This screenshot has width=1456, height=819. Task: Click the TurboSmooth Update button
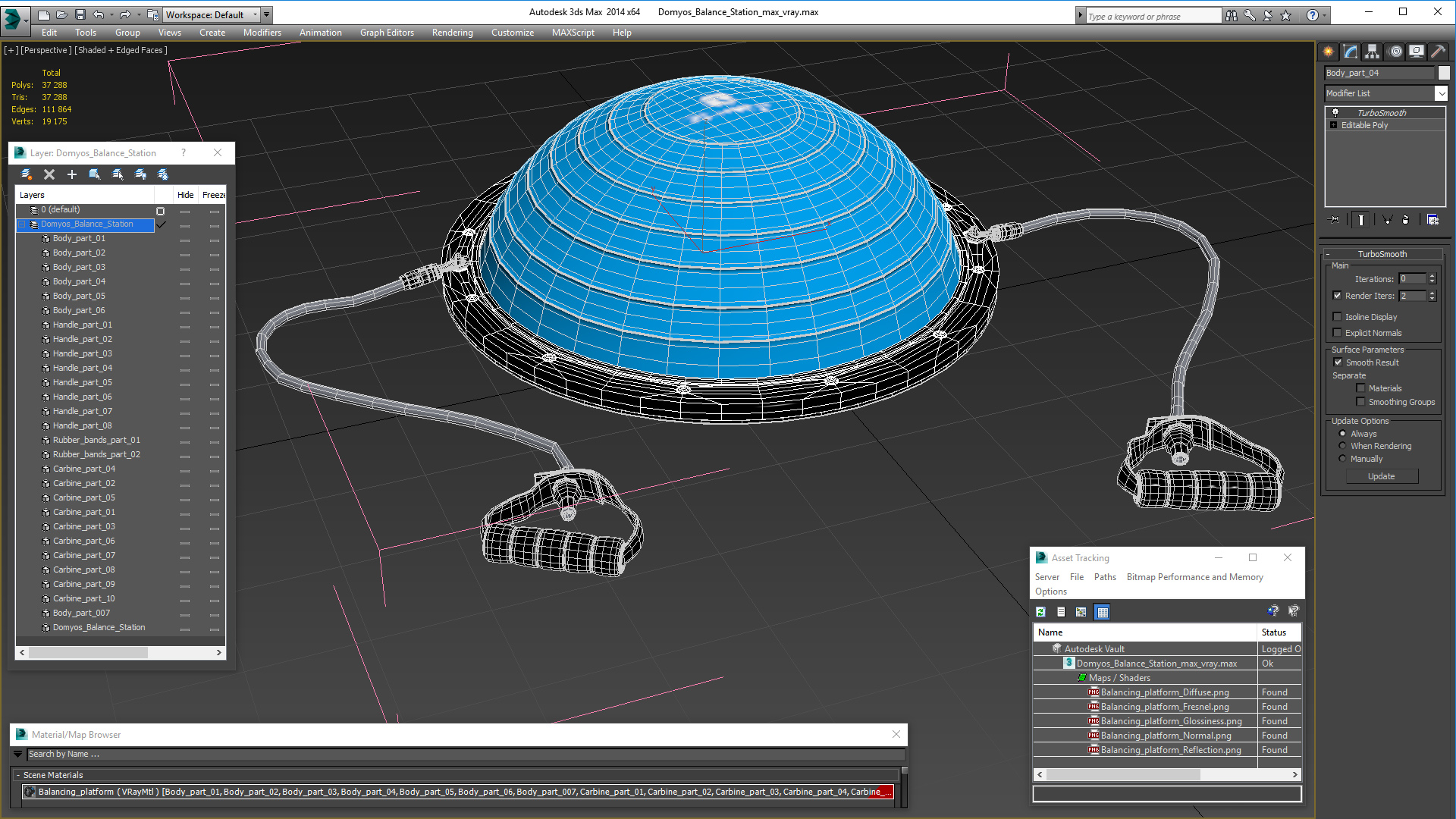pyautogui.click(x=1381, y=476)
